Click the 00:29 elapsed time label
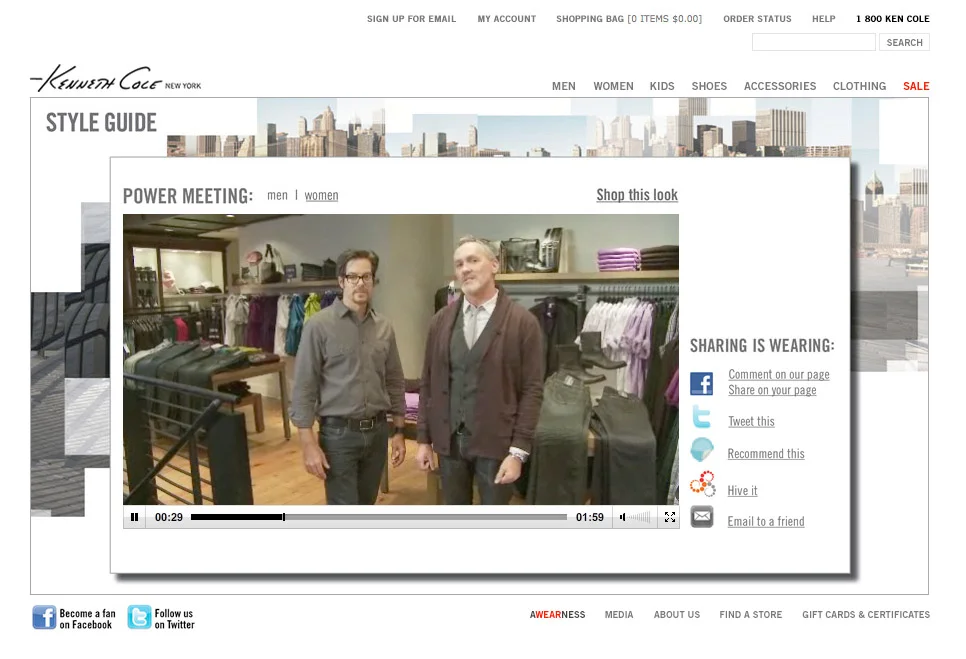 point(169,517)
